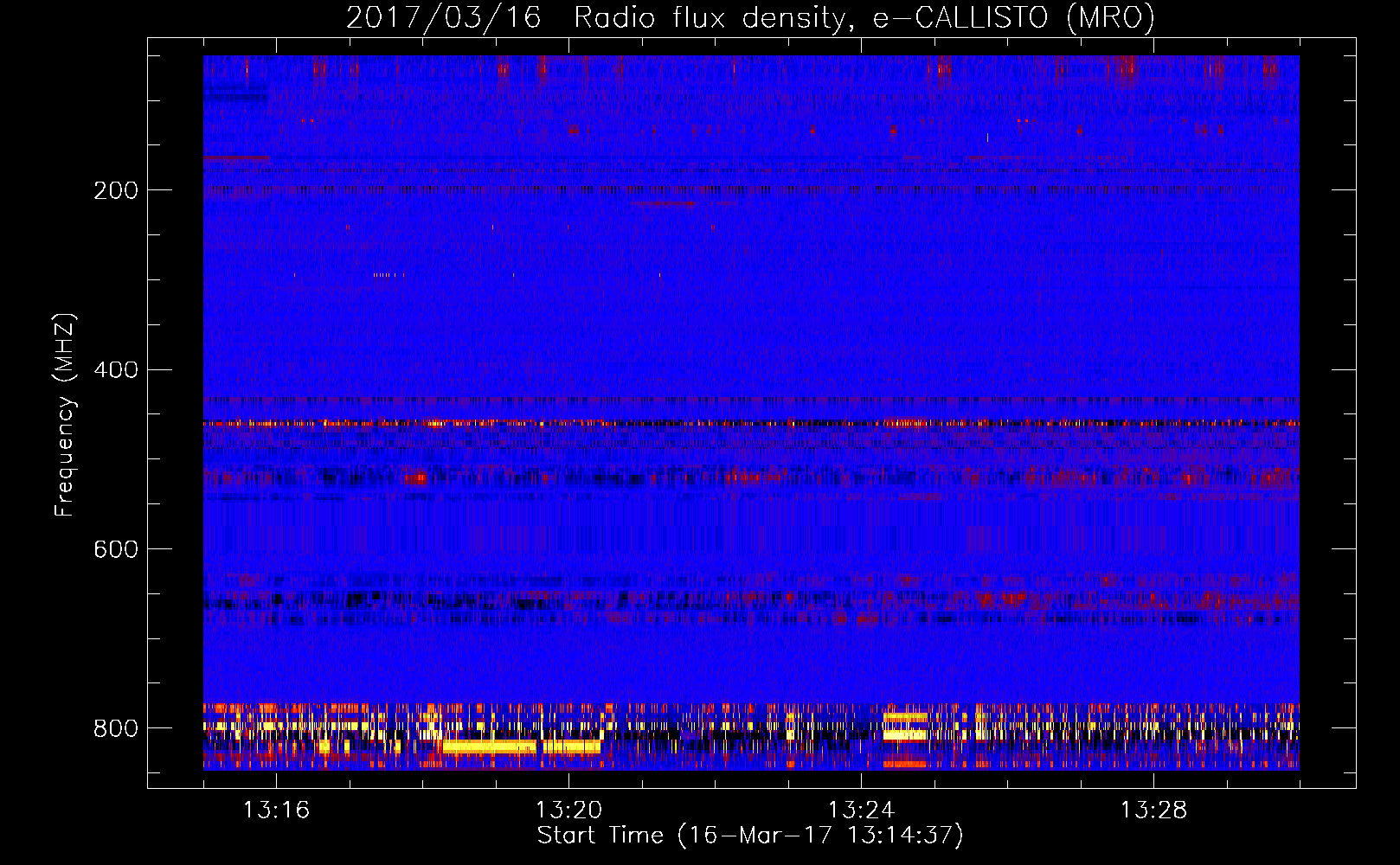
Task: Click the 13:28 time tick label
Action: (x=1153, y=811)
